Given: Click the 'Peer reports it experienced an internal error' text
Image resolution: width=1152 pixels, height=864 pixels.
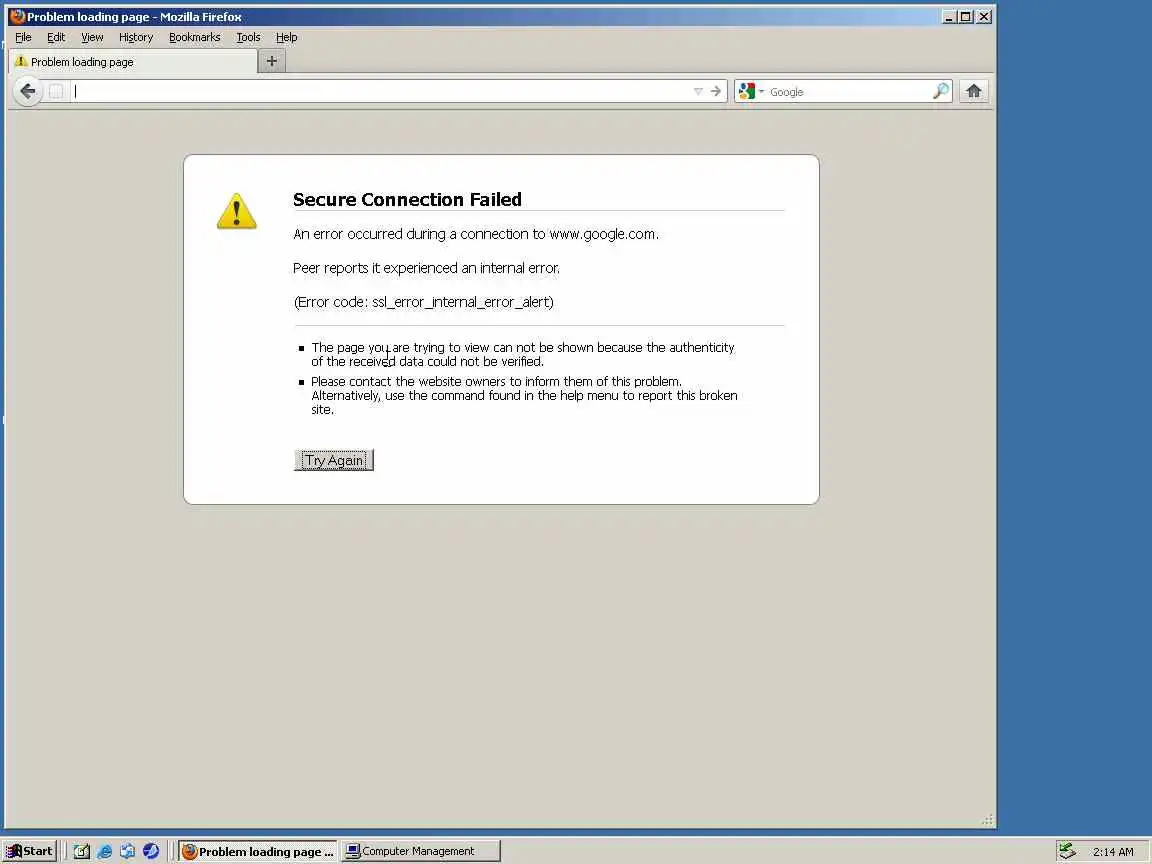Looking at the screenshot, I should click(426, 268).
